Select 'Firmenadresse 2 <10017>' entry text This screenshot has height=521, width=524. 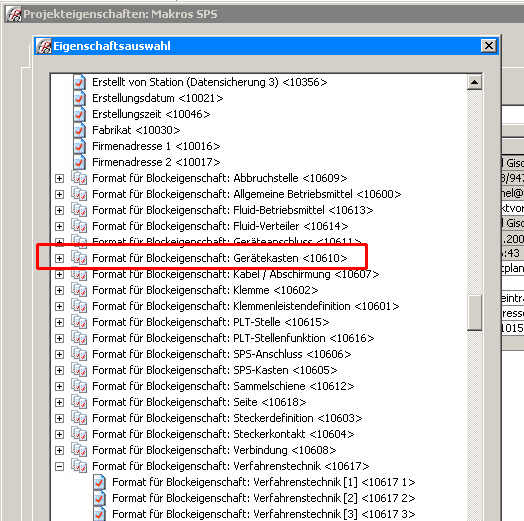pyautogui.click(x=156, y=162)
